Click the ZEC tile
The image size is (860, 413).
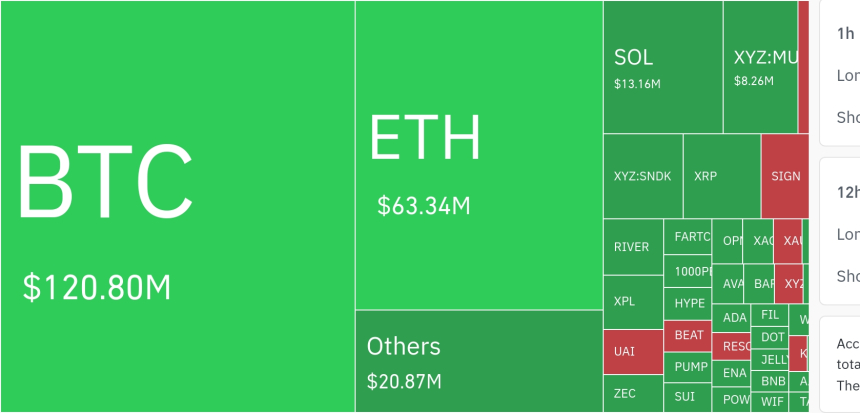click(632, 393)
